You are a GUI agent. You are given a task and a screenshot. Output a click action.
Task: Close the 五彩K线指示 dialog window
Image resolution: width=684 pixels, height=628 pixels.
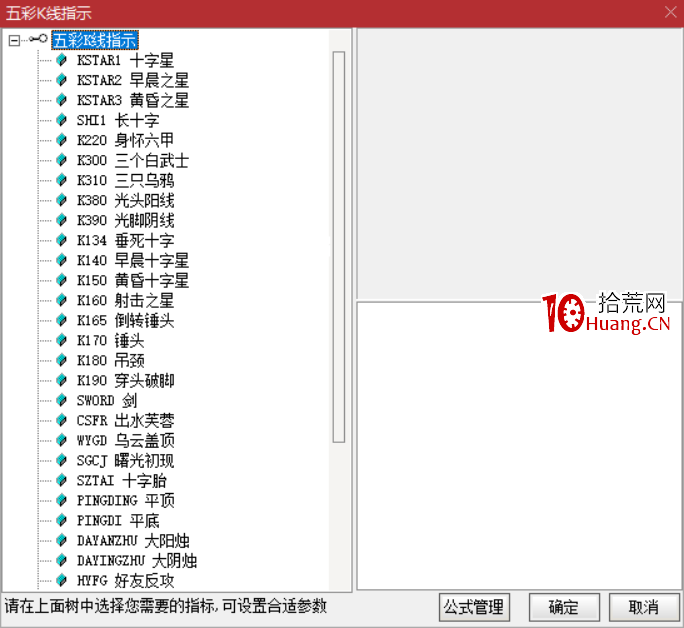pos(671,12)
